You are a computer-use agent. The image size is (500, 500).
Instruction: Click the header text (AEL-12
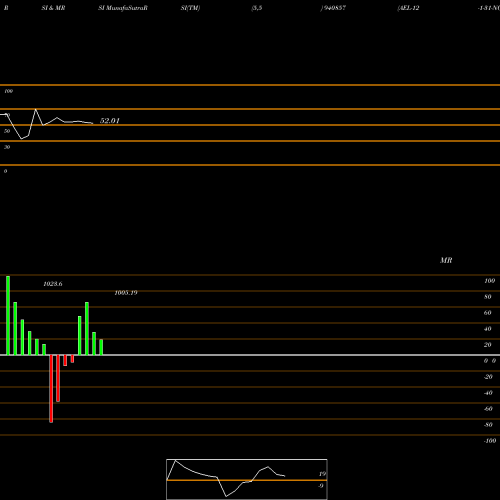click(x=408, y=8)
